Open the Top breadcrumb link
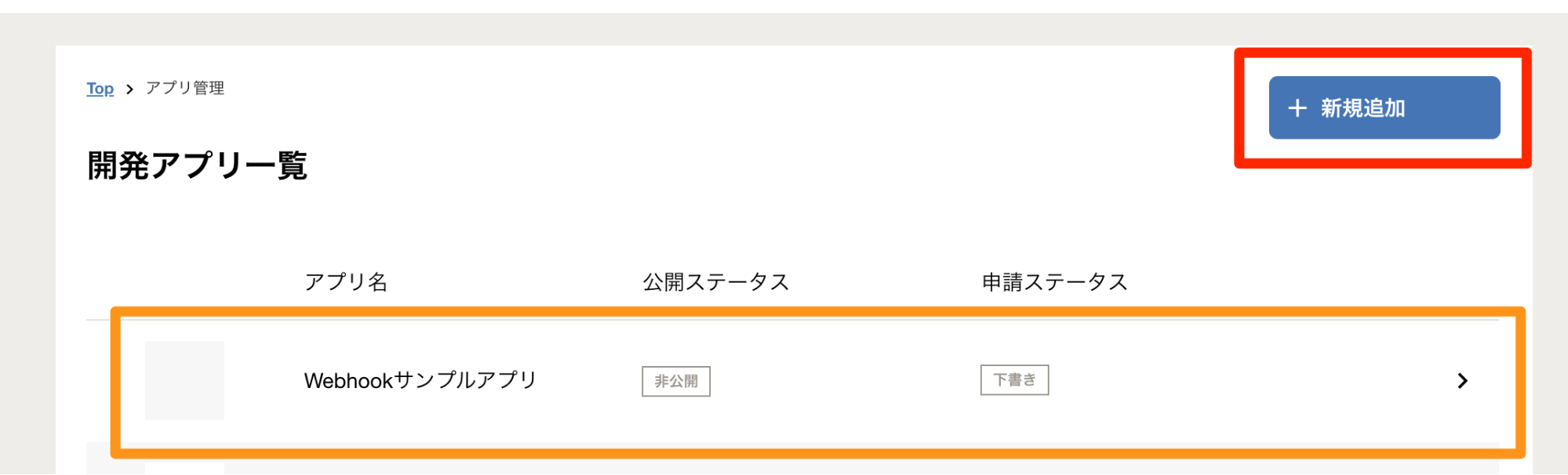Screen dimensions: 1568x475 pyautogui.click(x=99, y=89)
